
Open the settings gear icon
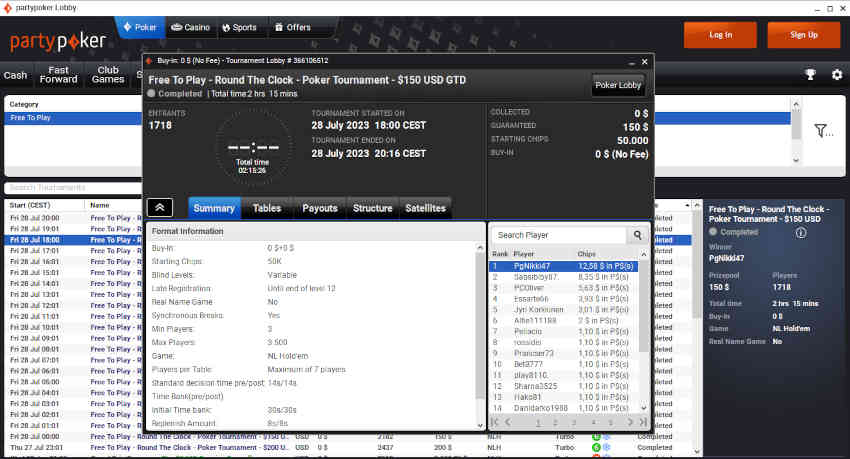837,75
